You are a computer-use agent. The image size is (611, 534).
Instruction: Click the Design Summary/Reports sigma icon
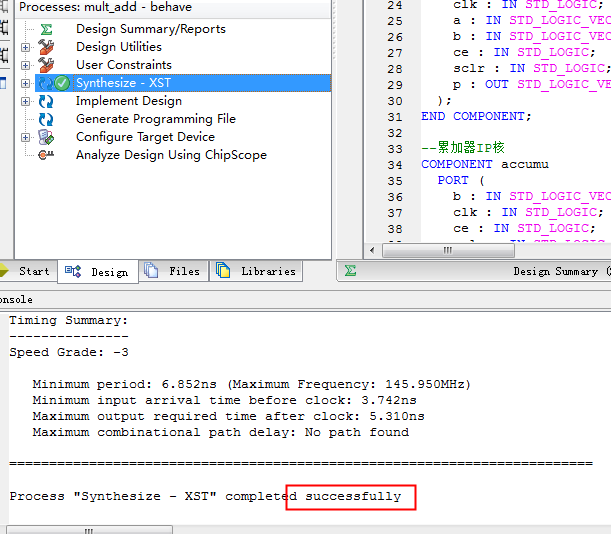(46, 29)
